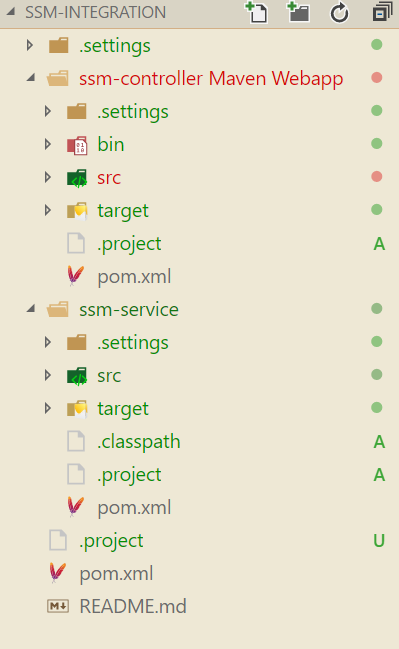Click the A badge next to .classpath
This screenshot has height=649, width=399.
click(379, 442)
